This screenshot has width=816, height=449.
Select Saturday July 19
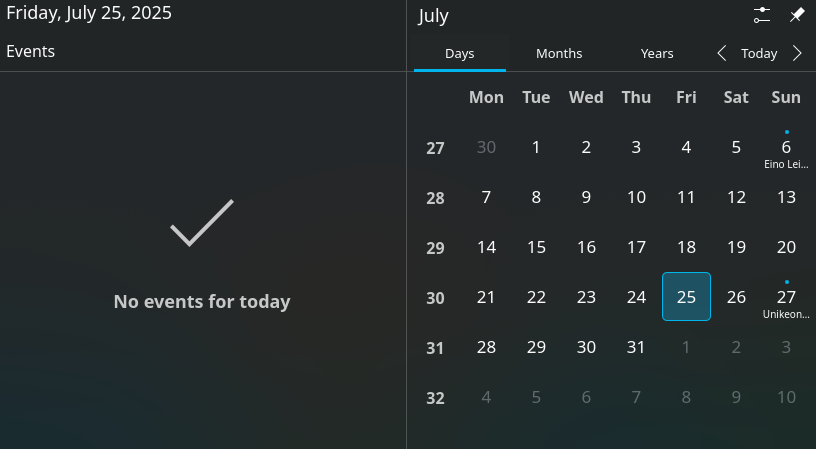tap(736, 247)
